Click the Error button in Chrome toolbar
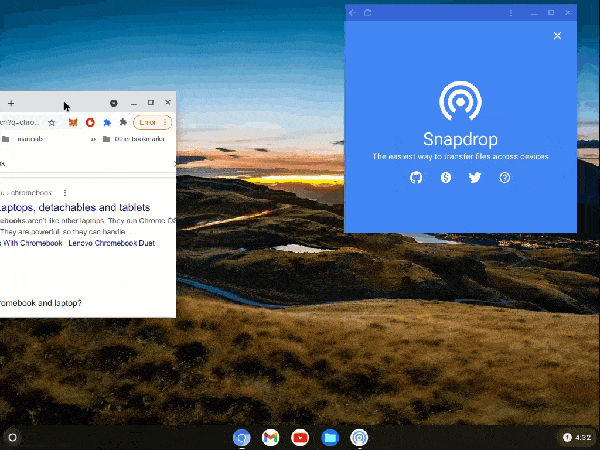Viewport: 600px width, 450px height. 148,122
